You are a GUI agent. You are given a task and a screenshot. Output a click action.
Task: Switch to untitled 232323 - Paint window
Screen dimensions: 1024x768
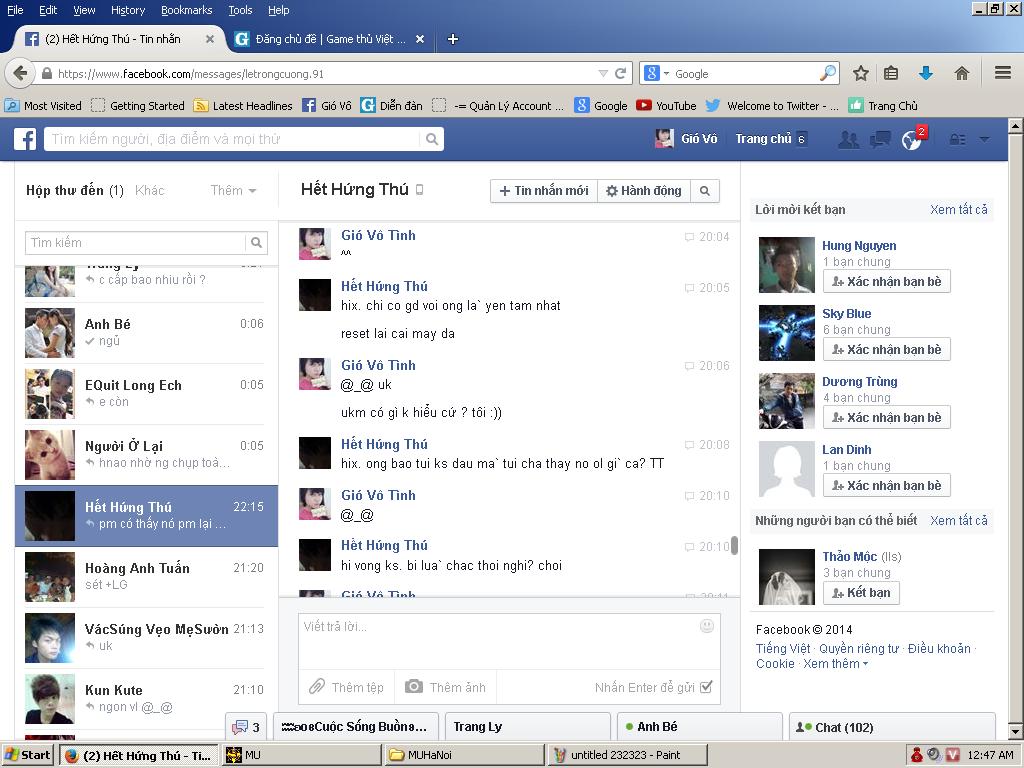(x=627, y=755)
